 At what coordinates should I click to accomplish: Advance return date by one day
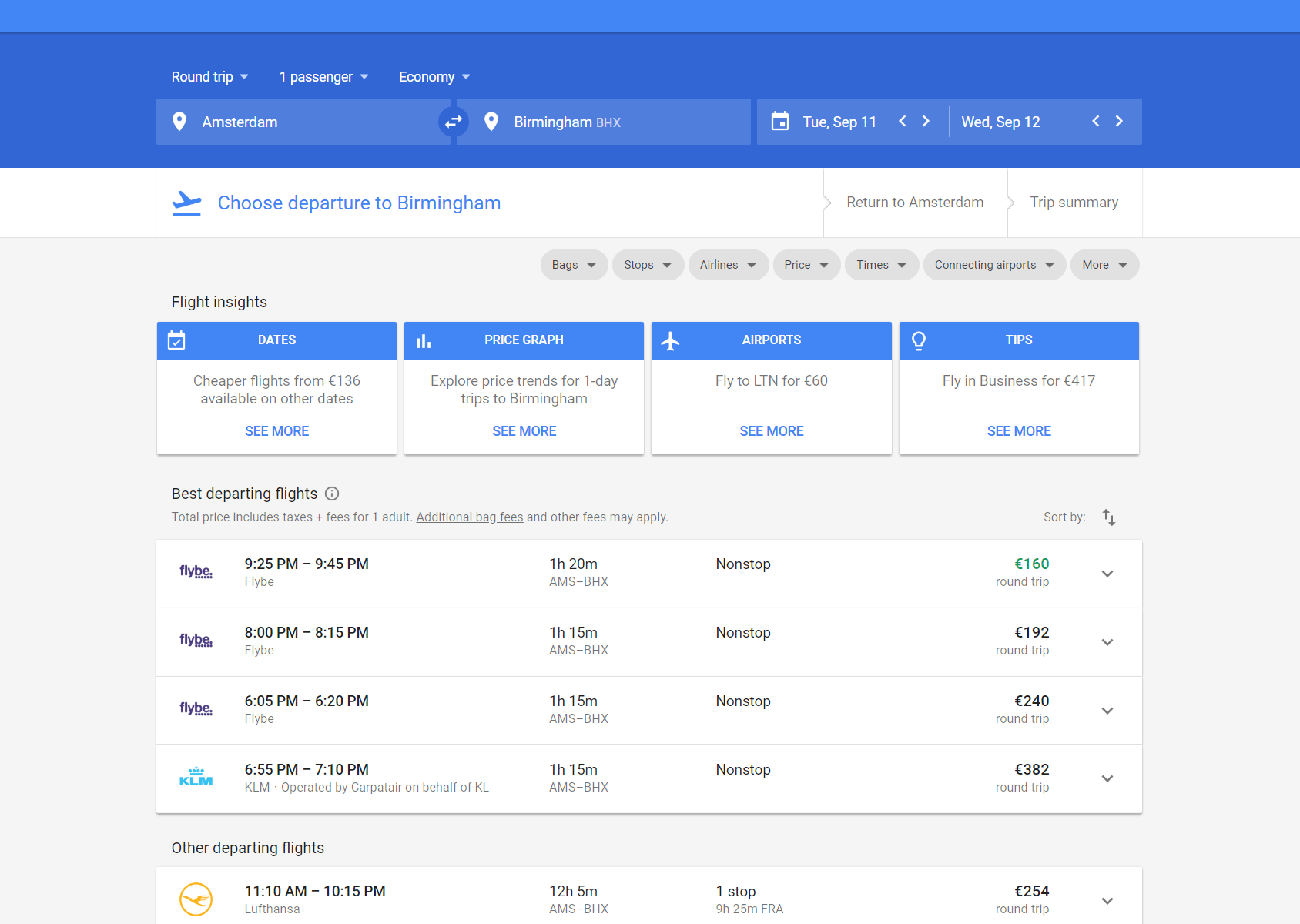point(1119,122)
